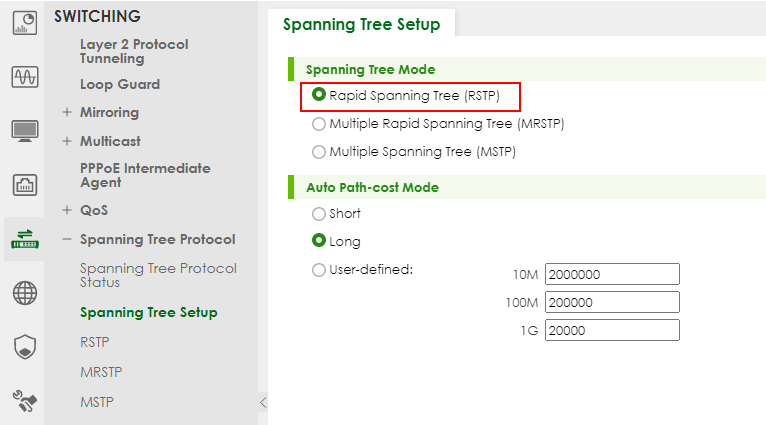Set Auto Path-cost Mode to Short
Screen dimensions: 766x425
pos(319,214)
